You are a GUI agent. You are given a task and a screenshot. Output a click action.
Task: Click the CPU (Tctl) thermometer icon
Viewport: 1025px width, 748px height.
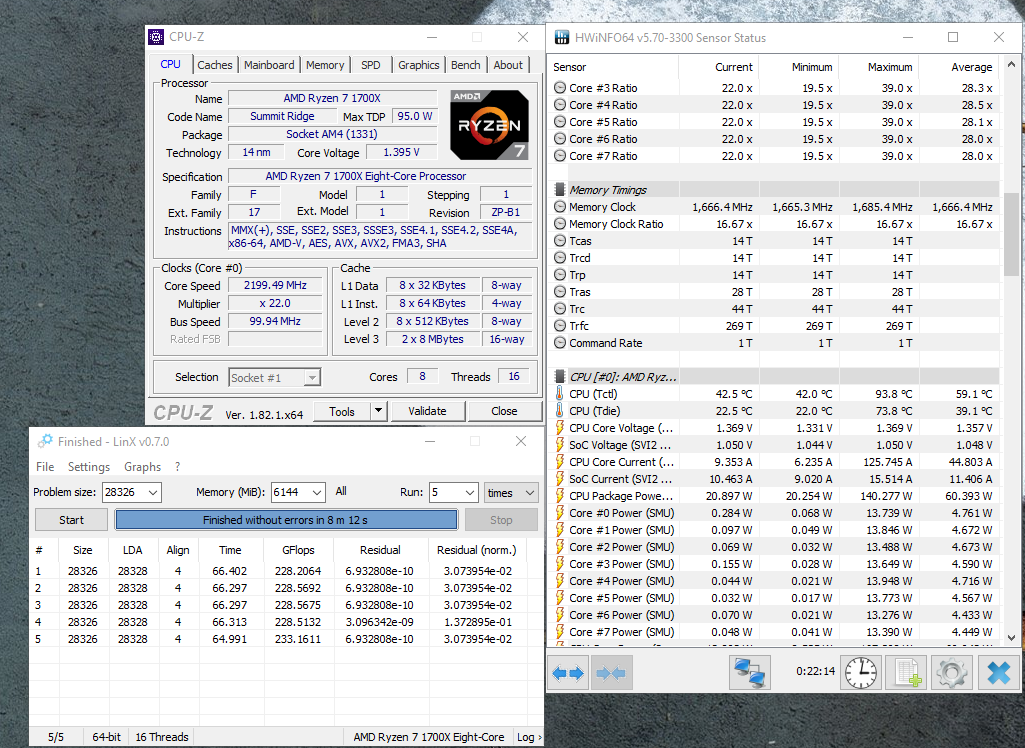click(560, 394)
